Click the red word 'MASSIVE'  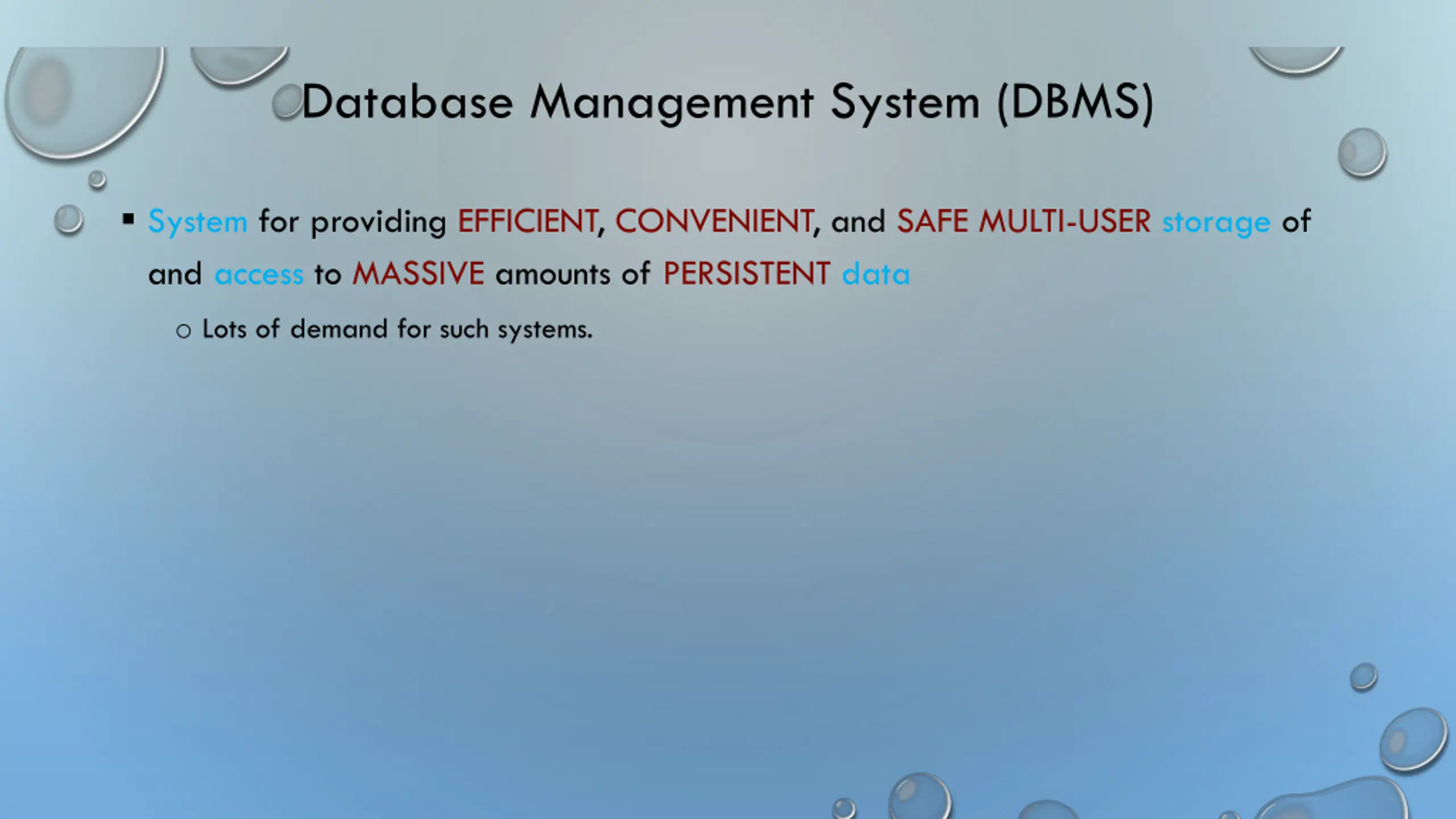tap(418, 274)
